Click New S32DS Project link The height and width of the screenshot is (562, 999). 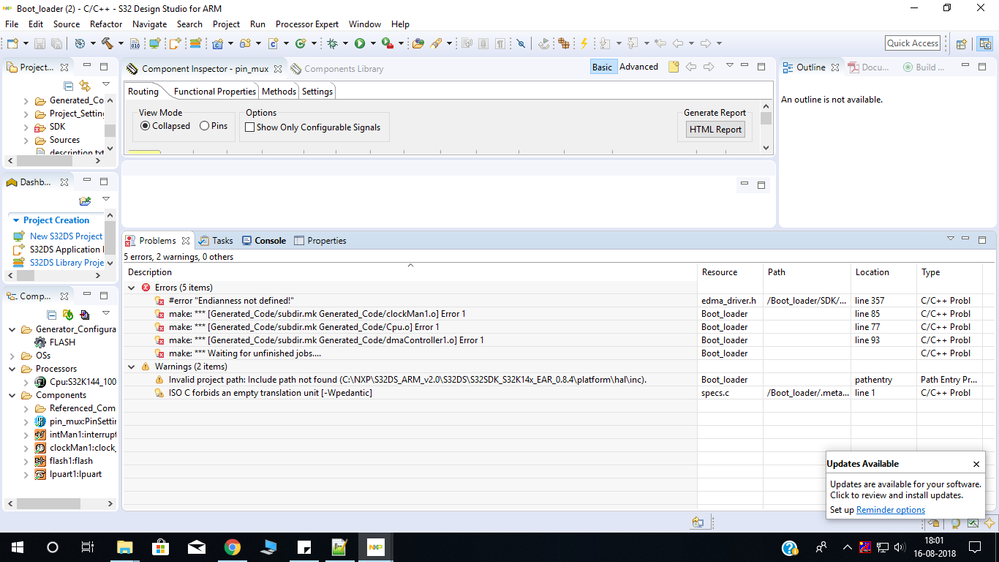point(66,236)
